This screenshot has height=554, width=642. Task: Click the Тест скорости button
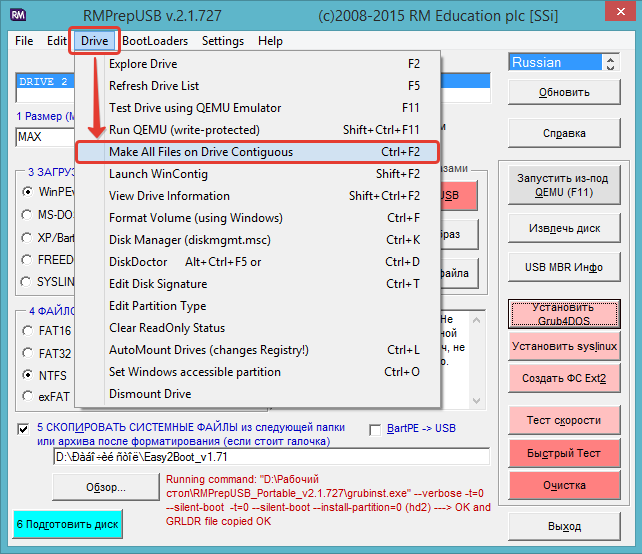(x=564, y=420)
